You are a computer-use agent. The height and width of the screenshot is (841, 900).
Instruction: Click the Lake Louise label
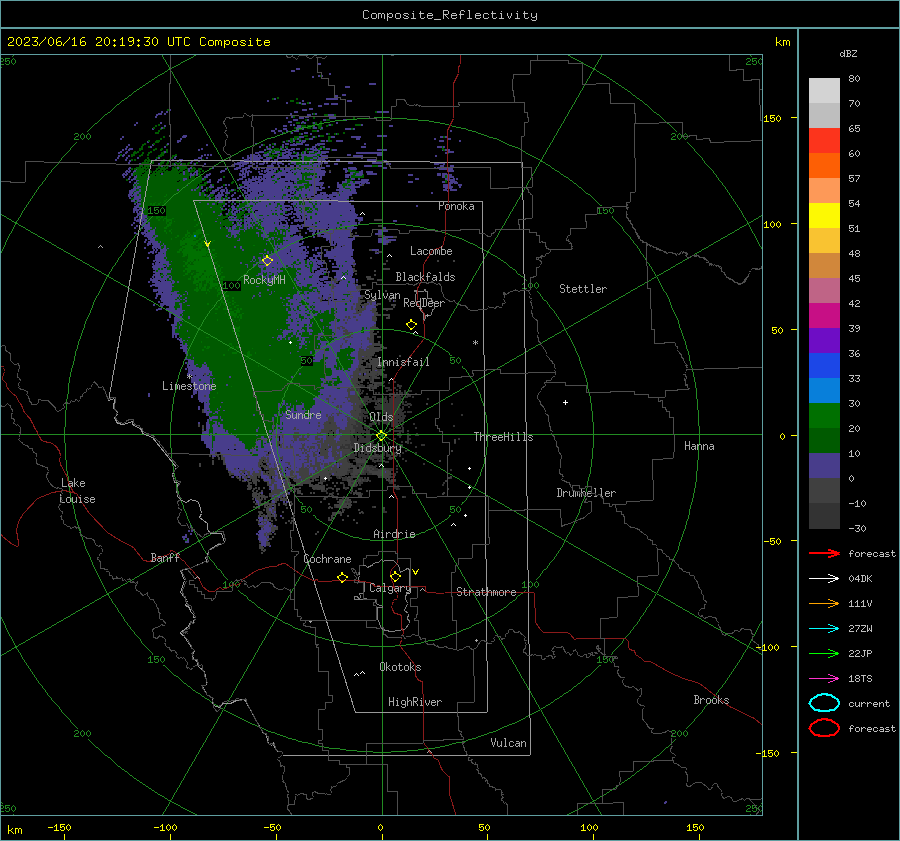[x=77, y=491]
